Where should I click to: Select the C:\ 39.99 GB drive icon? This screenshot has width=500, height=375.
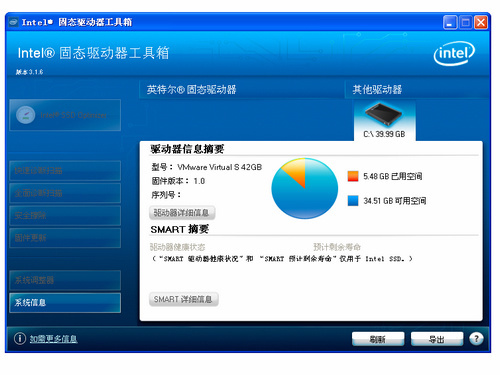[x=384, y=121]
